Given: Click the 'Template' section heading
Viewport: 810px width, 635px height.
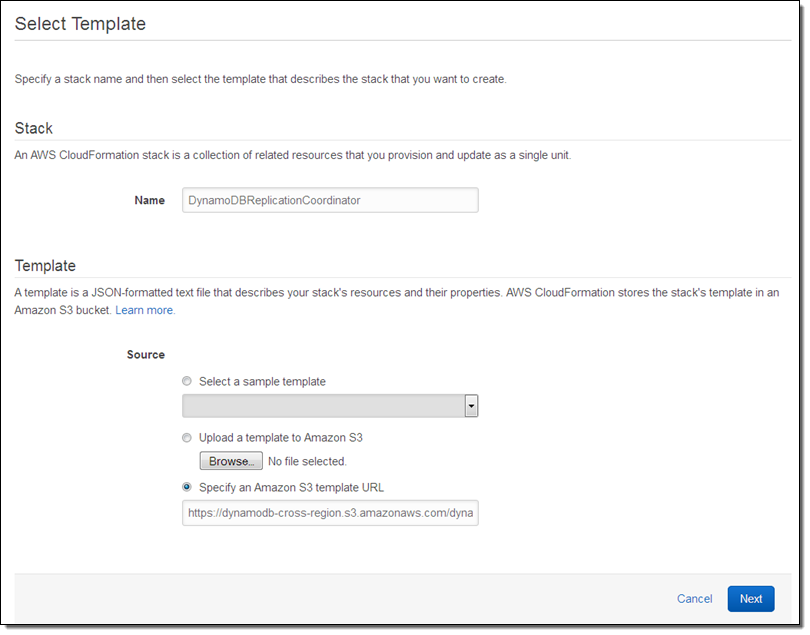Looking at the screenshot, I should click(45, 265).
